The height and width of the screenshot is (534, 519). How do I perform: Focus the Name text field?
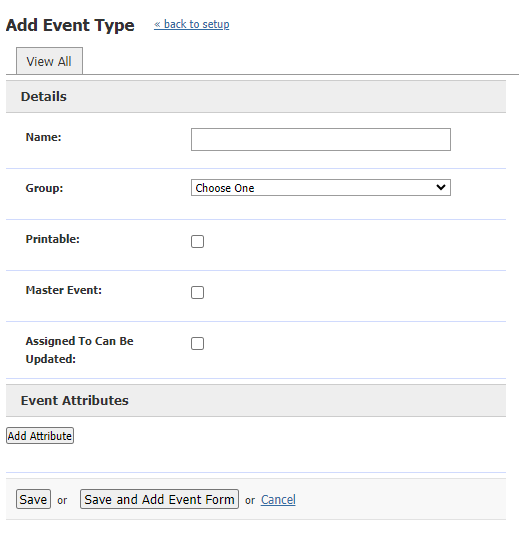click(321, 139)
